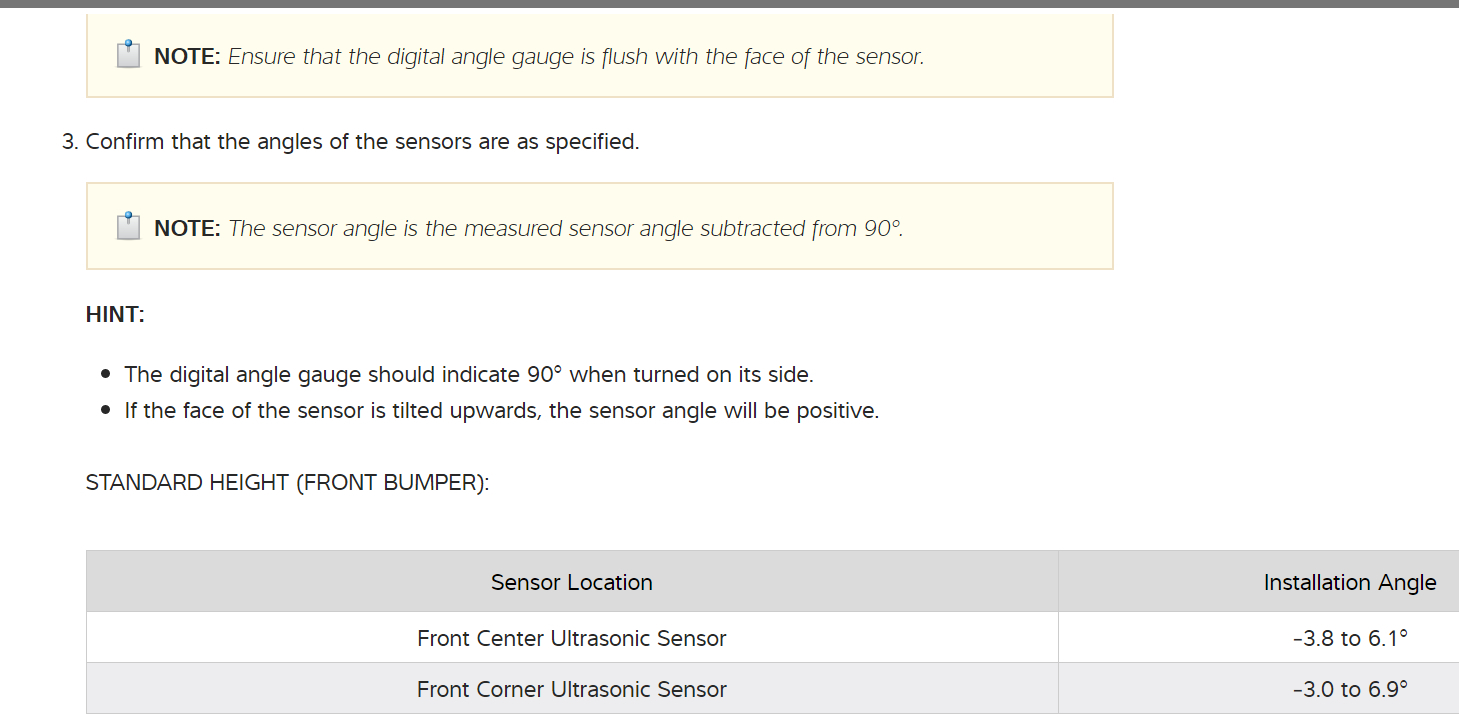The width and height of the screenshot is (1459, 718).
Task: Click the hint about sensor tilted upwards
Action: pos(501,411)
